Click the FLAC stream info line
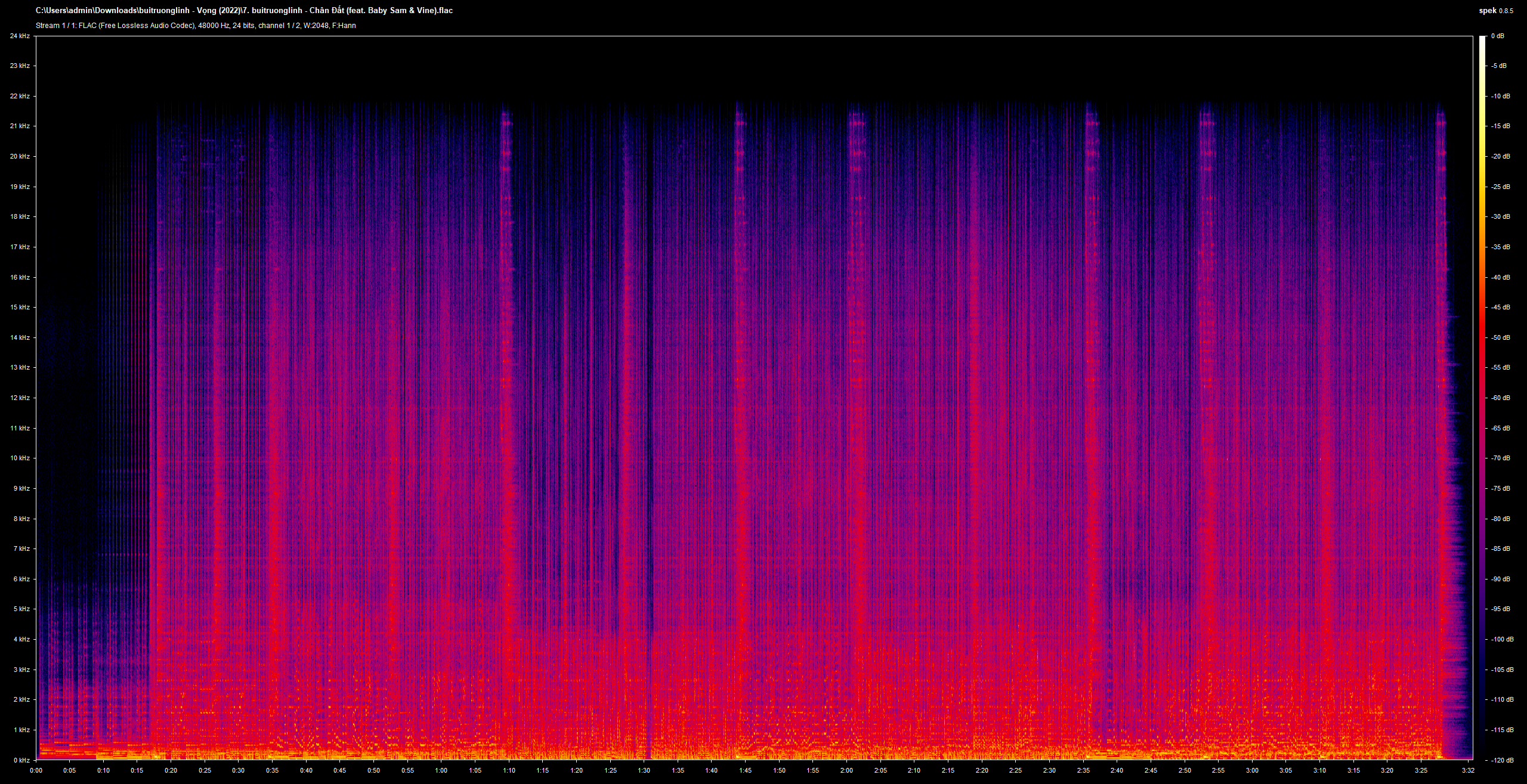This screenshot has height=784, width=1527. click(x=196, y=26)
